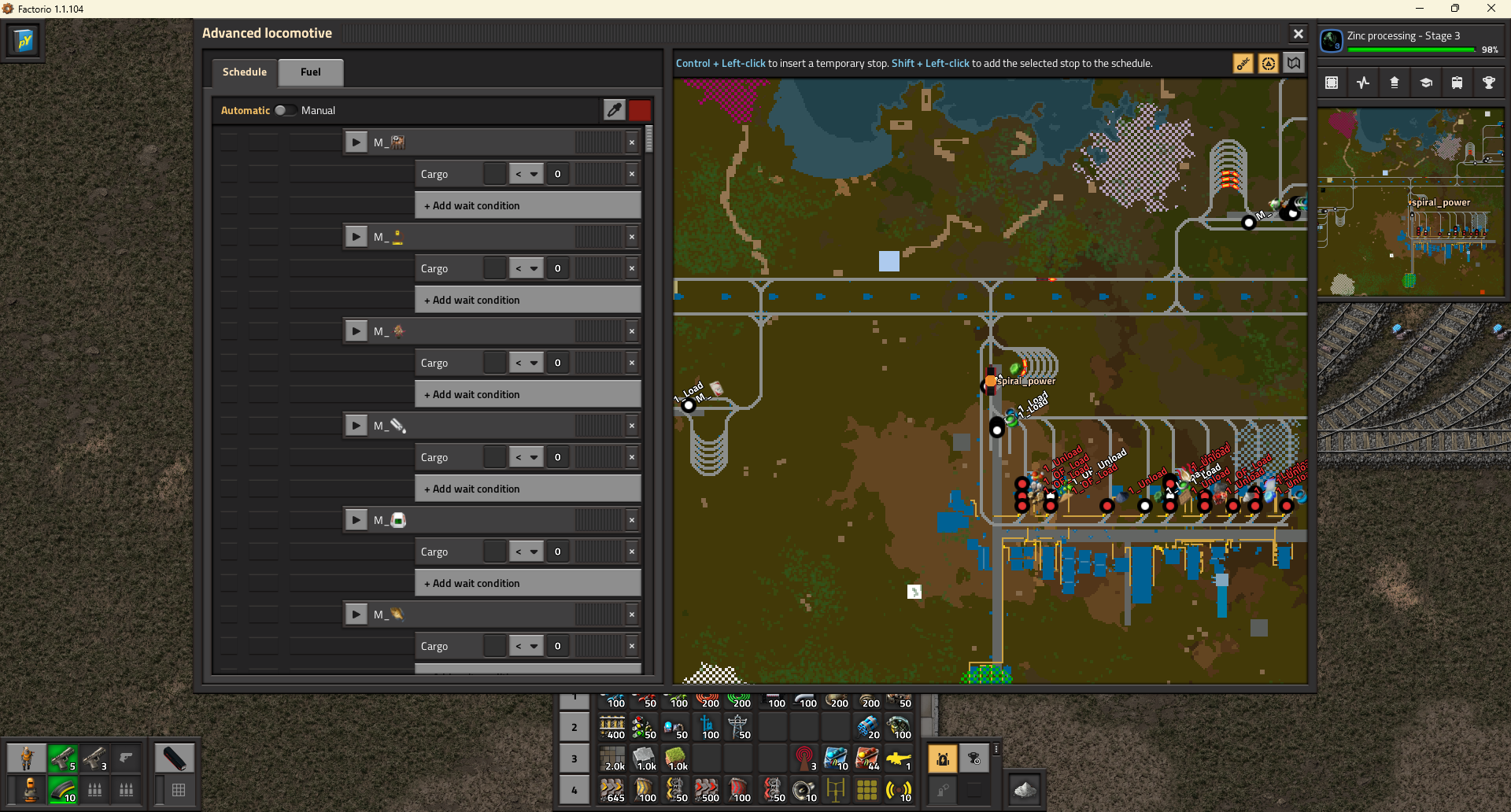Open character screen via engineer icon
The width and height of the screenshot is (1511, 812).
pyautogui.click(x=27, y=758)
